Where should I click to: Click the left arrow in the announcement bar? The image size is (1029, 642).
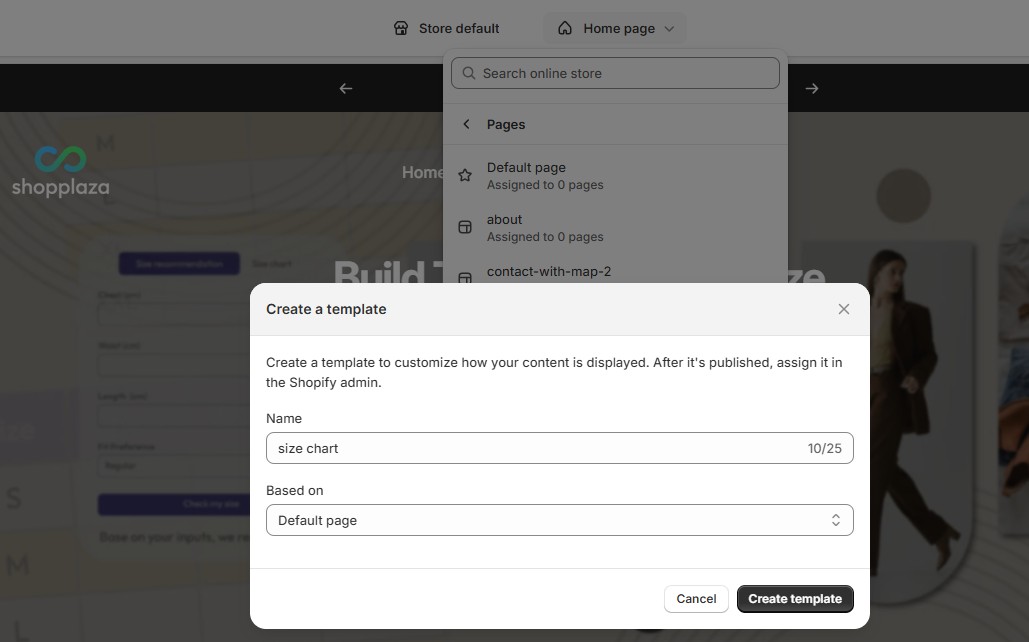[x=346, y=88]
